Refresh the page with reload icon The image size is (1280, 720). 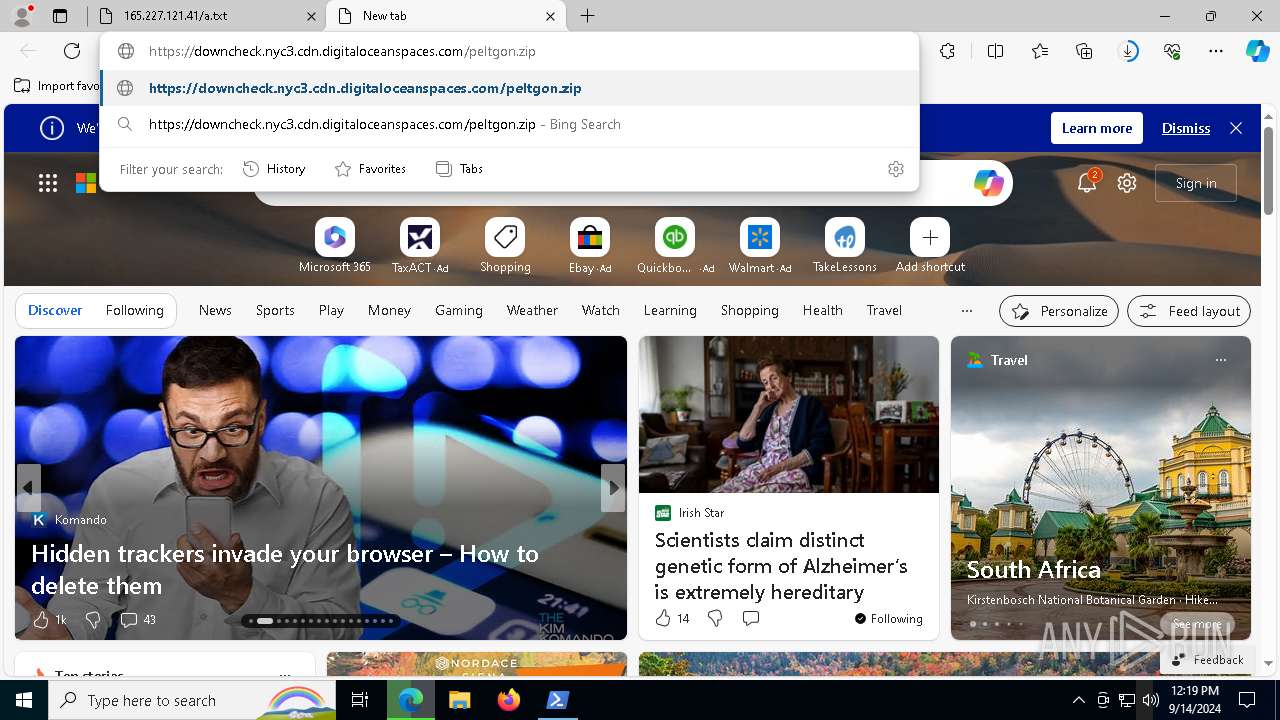point(72,51)
